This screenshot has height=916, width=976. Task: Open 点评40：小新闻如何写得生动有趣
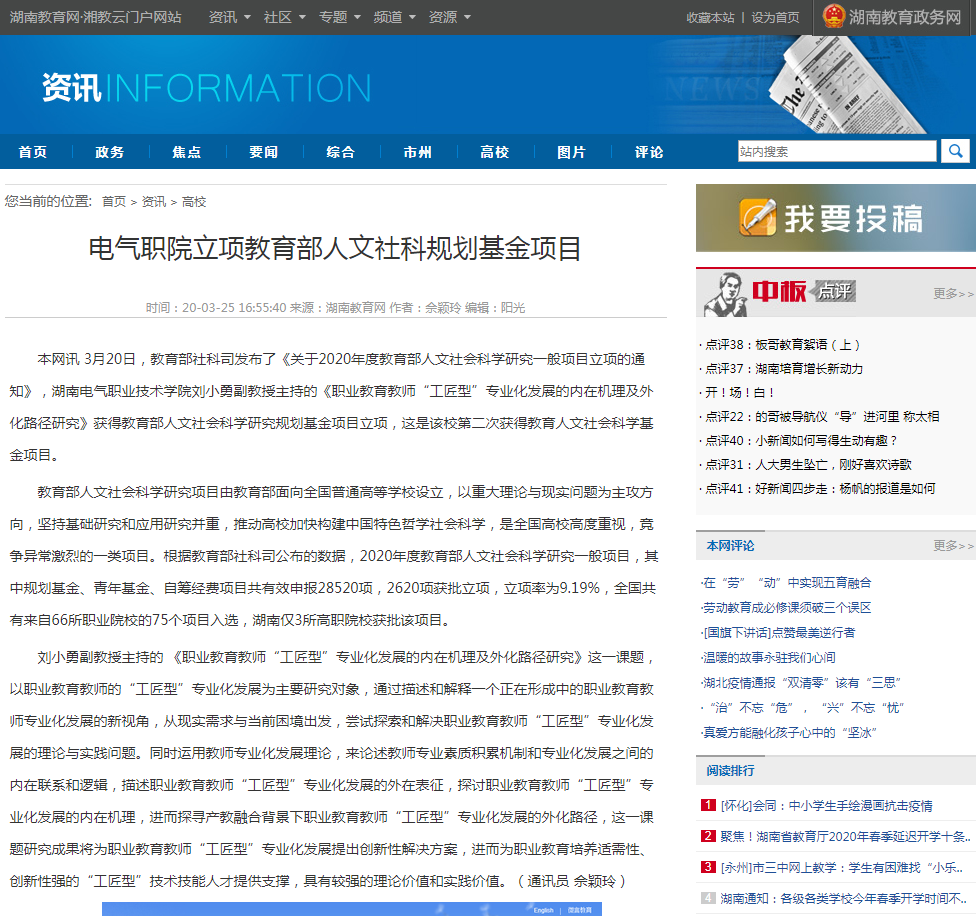(801, 441)
